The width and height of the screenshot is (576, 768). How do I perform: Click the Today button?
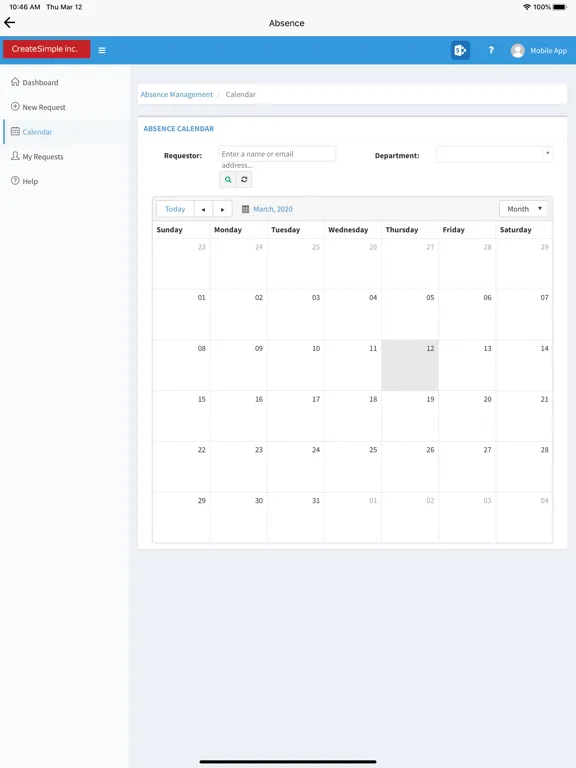pyautogui.click(x=175, y=209)
